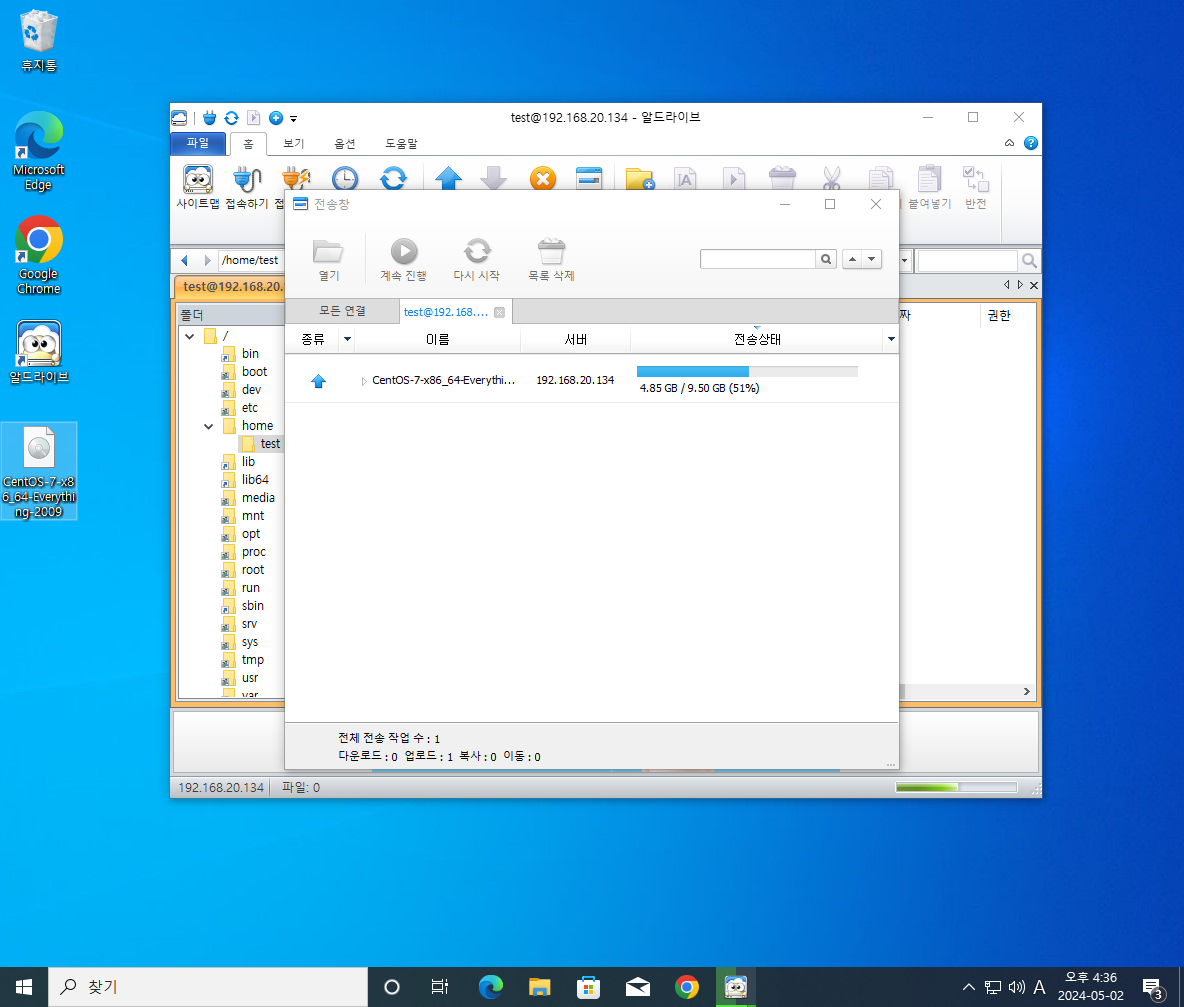Image resolution: width=1184 pixels, height=1007 pixels.
Task: Click the forward arrow beside /home/test path
Action: [207, 260]
